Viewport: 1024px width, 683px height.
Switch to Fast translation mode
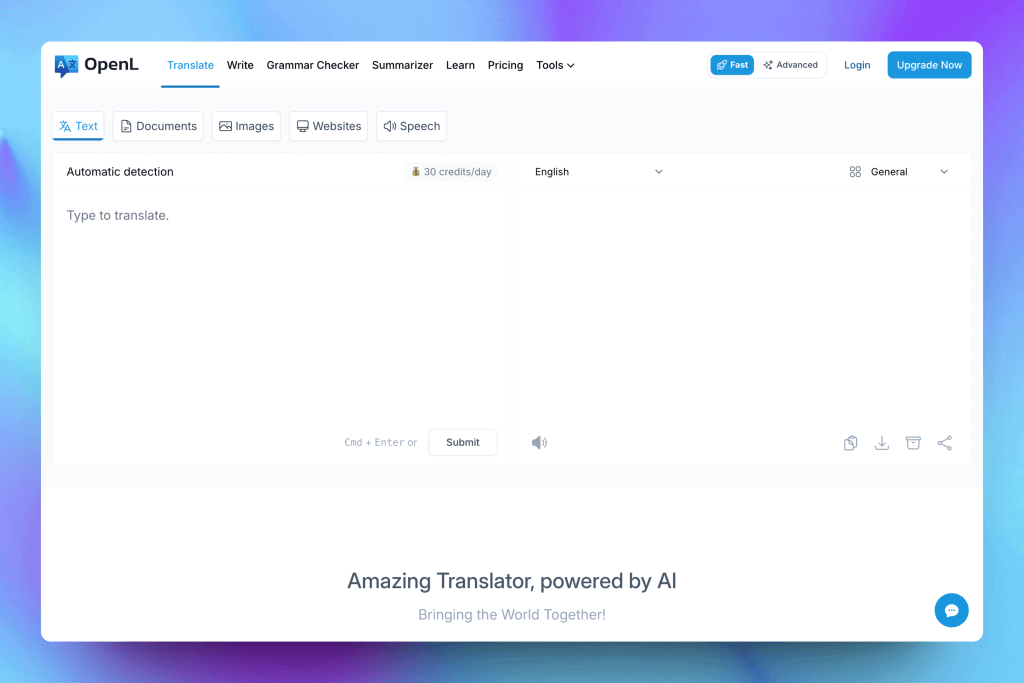(x=732, y=65)
